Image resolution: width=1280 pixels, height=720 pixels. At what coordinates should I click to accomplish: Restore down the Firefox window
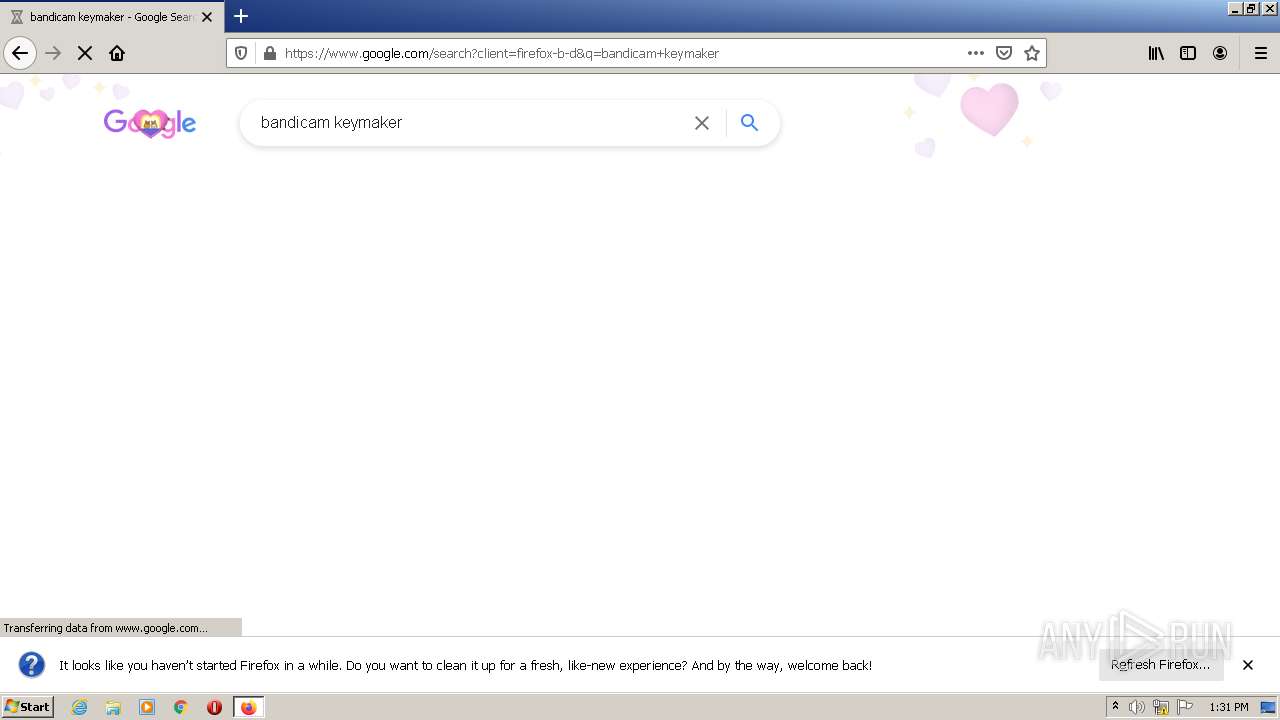1251,8
